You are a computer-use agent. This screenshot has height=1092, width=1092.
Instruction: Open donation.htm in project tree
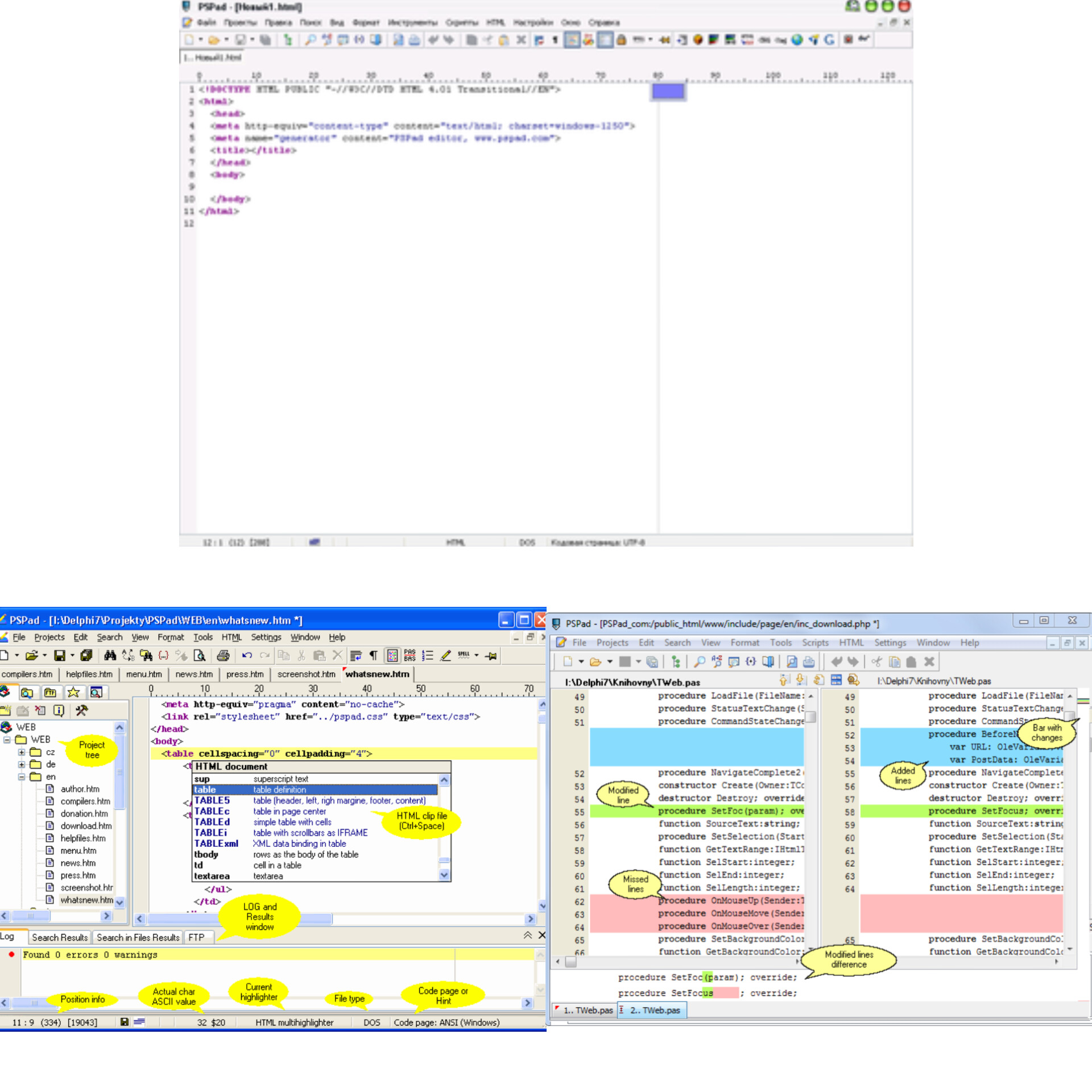(x=84, y=814)
